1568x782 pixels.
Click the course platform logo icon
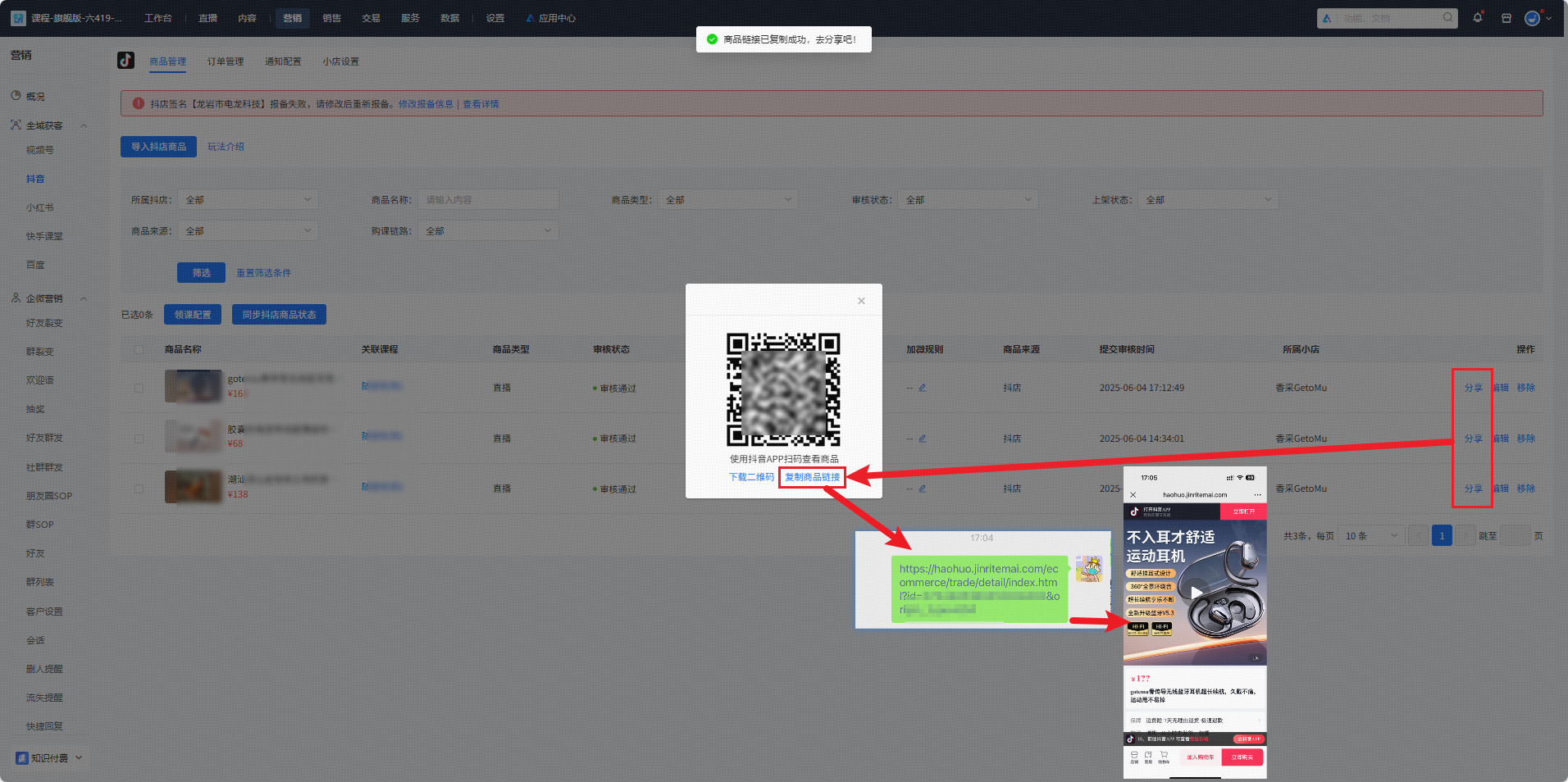18,18
